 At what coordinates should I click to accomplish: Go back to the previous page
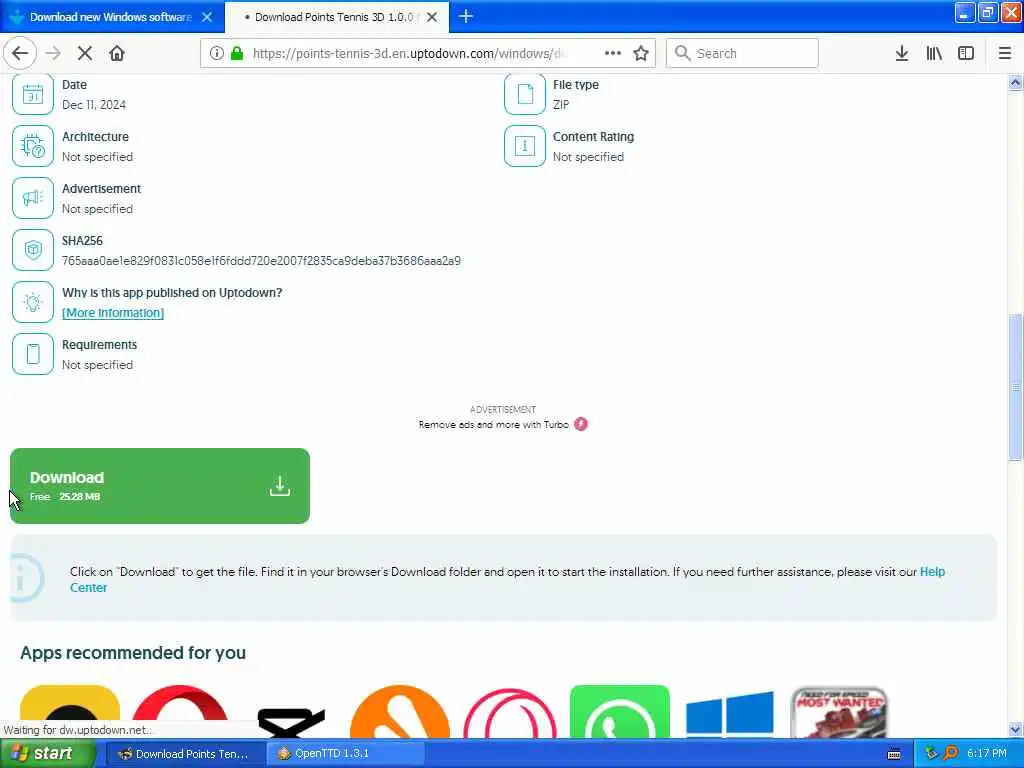point(20,53)
